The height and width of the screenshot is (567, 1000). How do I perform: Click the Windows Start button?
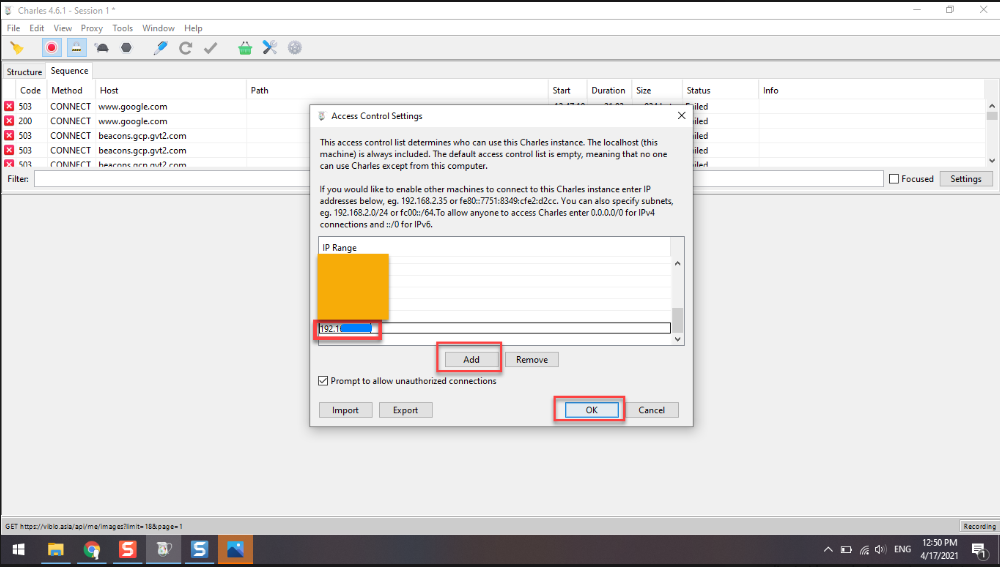point(18,550)
